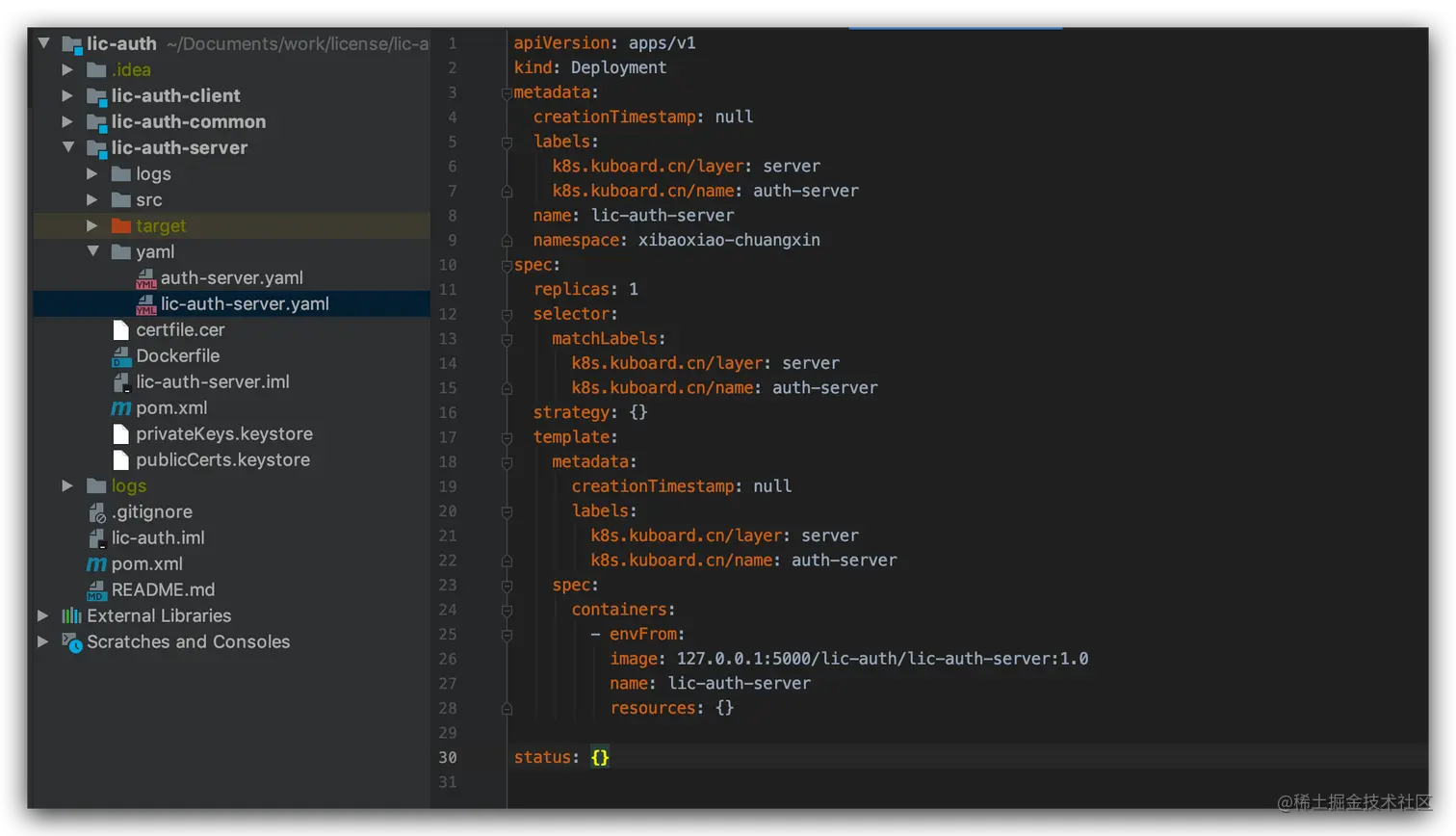The width and height of the screenshot is (1456, 836).
Task: Click the lic-auth.iml file icon
Action: [x=96, y=538]
